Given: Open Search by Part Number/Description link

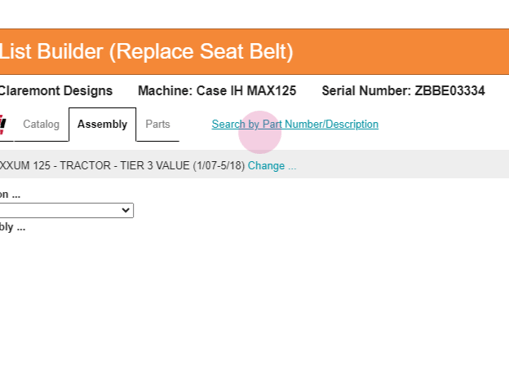Looking at the screenshot, I should click(295, 124).
